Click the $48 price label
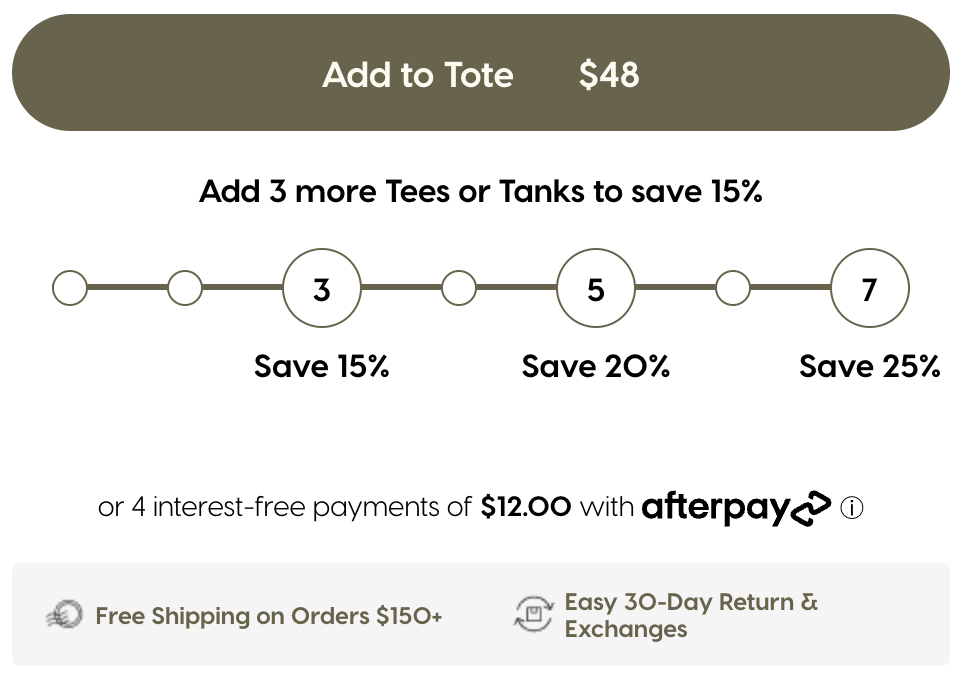Image resolution: width=962 pixels, height=684 pixels. click(x=608, y=75)
